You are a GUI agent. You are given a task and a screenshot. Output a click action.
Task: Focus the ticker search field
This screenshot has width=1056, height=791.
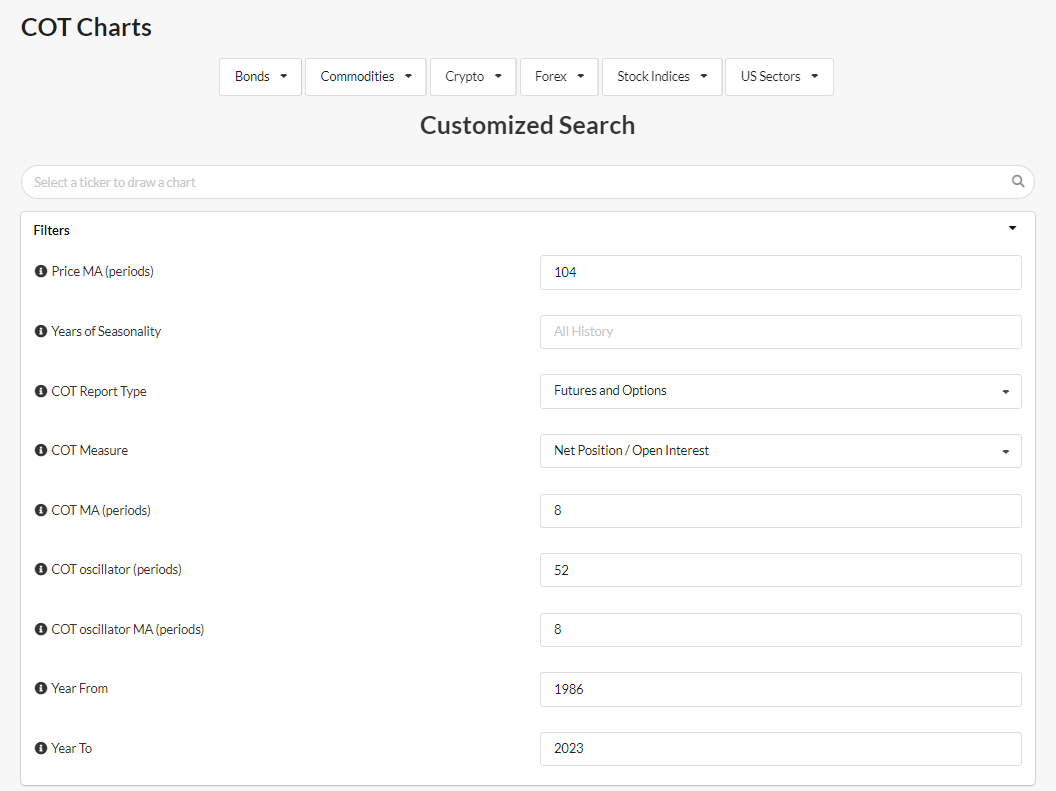pos(515,182)
